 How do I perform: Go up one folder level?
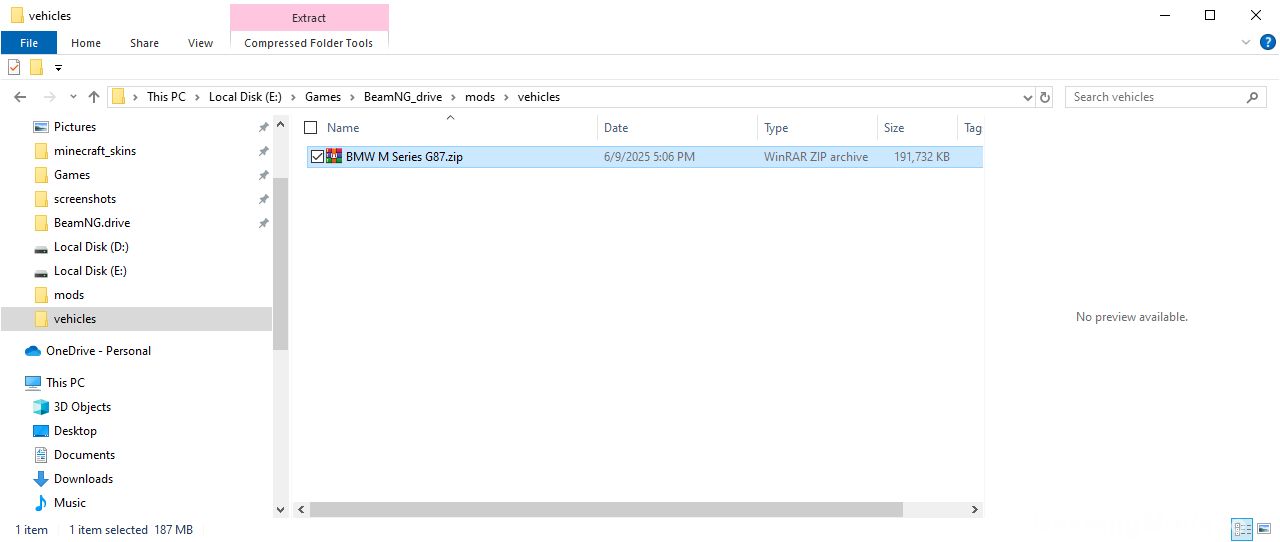pos(94,97)
